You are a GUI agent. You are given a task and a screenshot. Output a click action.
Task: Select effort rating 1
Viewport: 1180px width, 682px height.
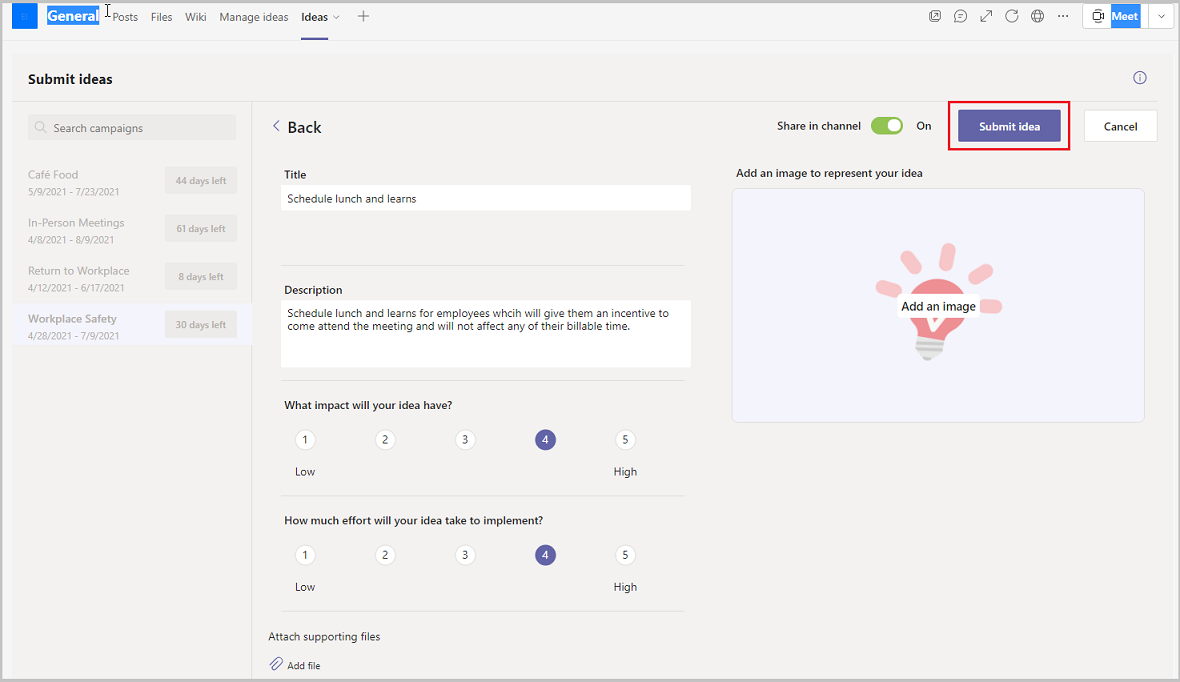click(305, 555)
